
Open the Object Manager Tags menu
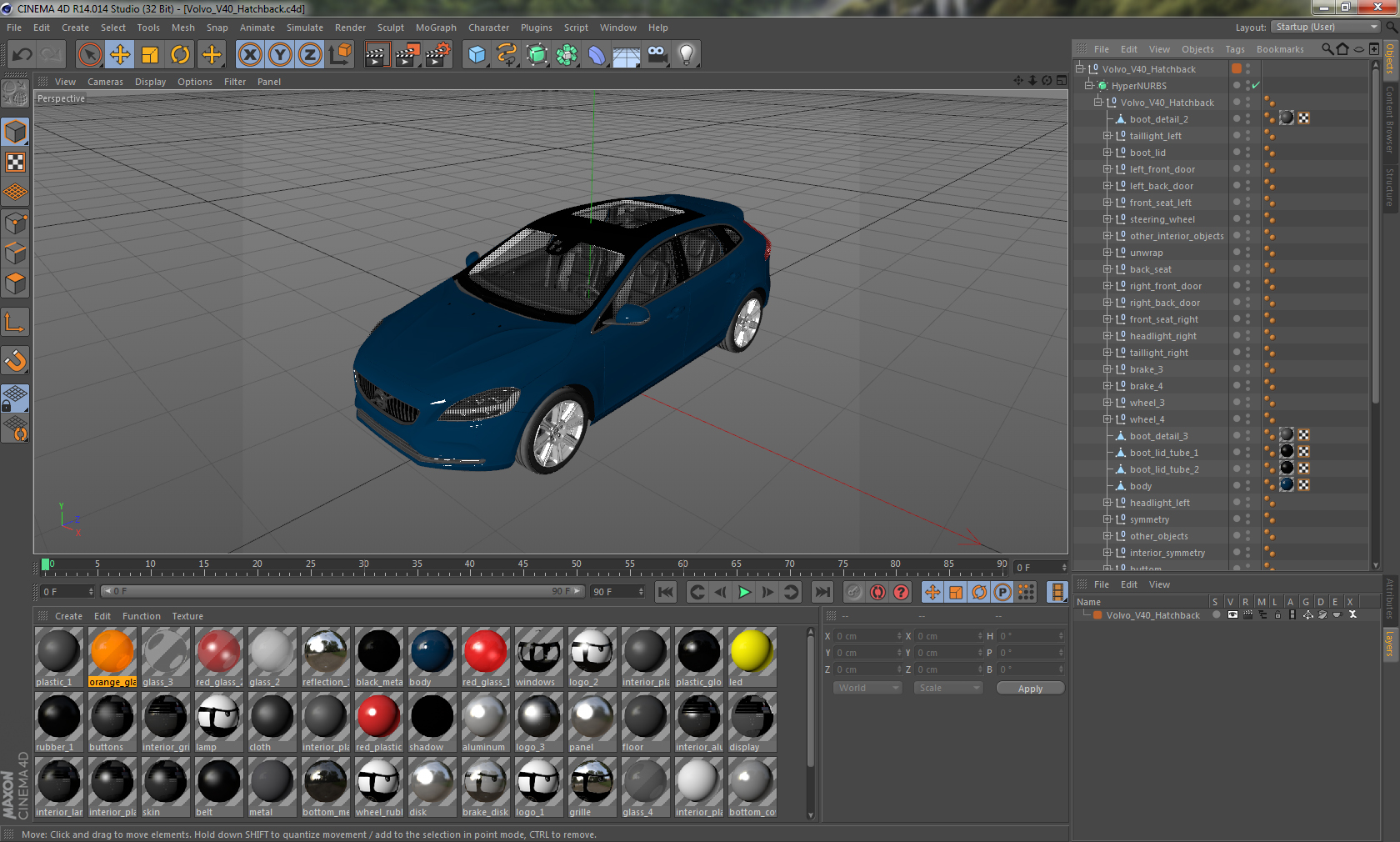point(1235,49)
